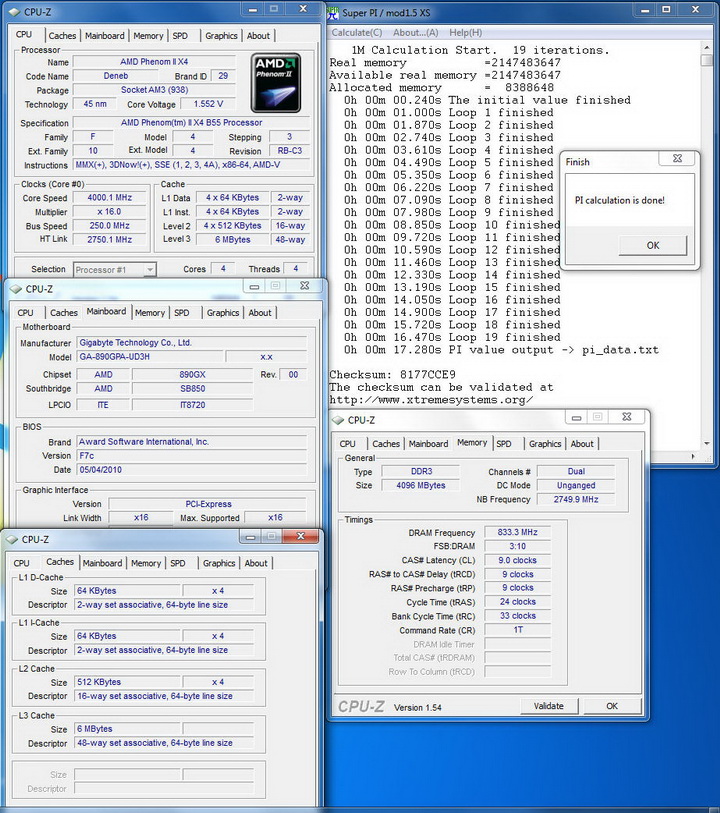
Task: Click the Command Rate 1T value
Action: (517, 630)
